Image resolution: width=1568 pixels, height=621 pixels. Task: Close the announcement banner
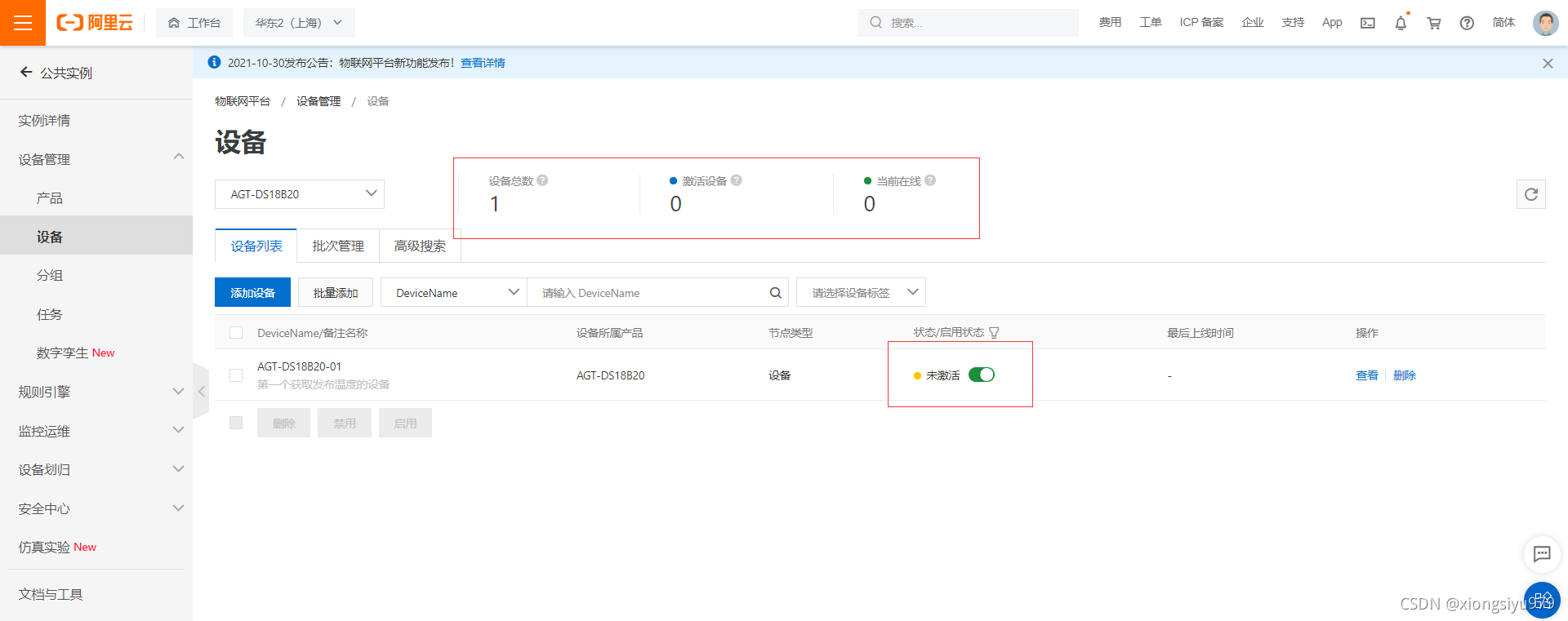pos(1548,63)
